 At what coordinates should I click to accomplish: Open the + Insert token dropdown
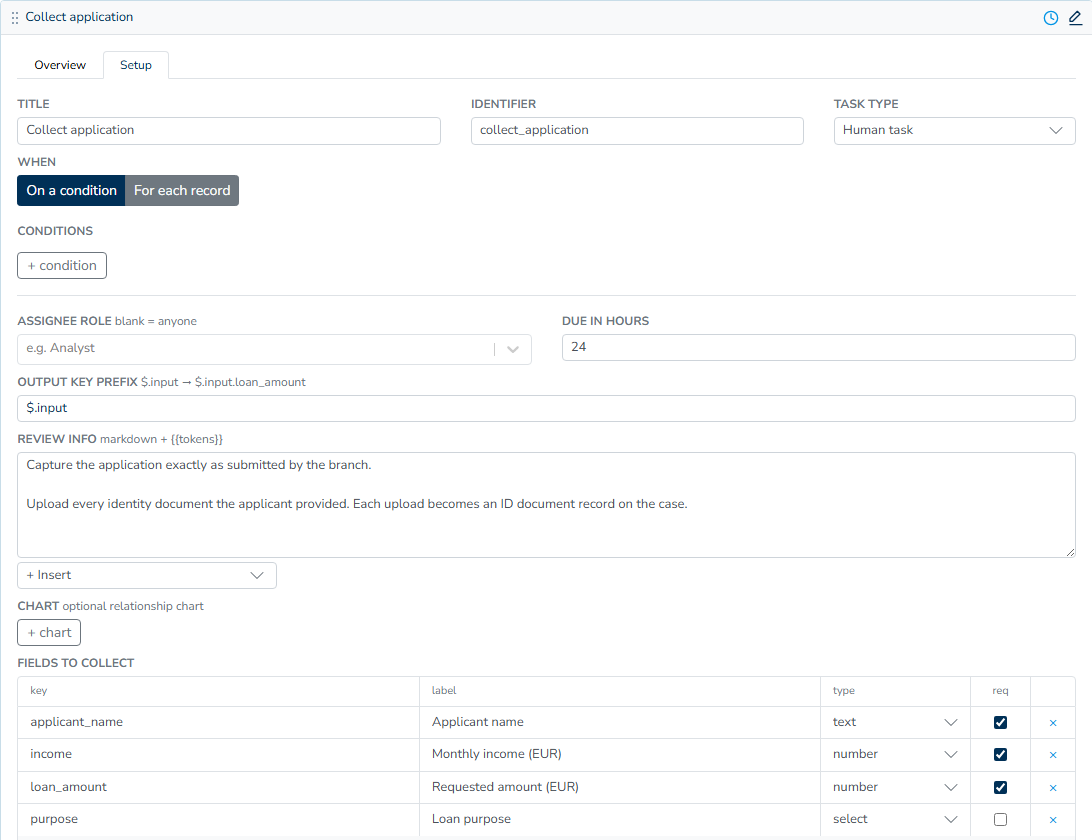pyautogui.click(x=147, y=575)
